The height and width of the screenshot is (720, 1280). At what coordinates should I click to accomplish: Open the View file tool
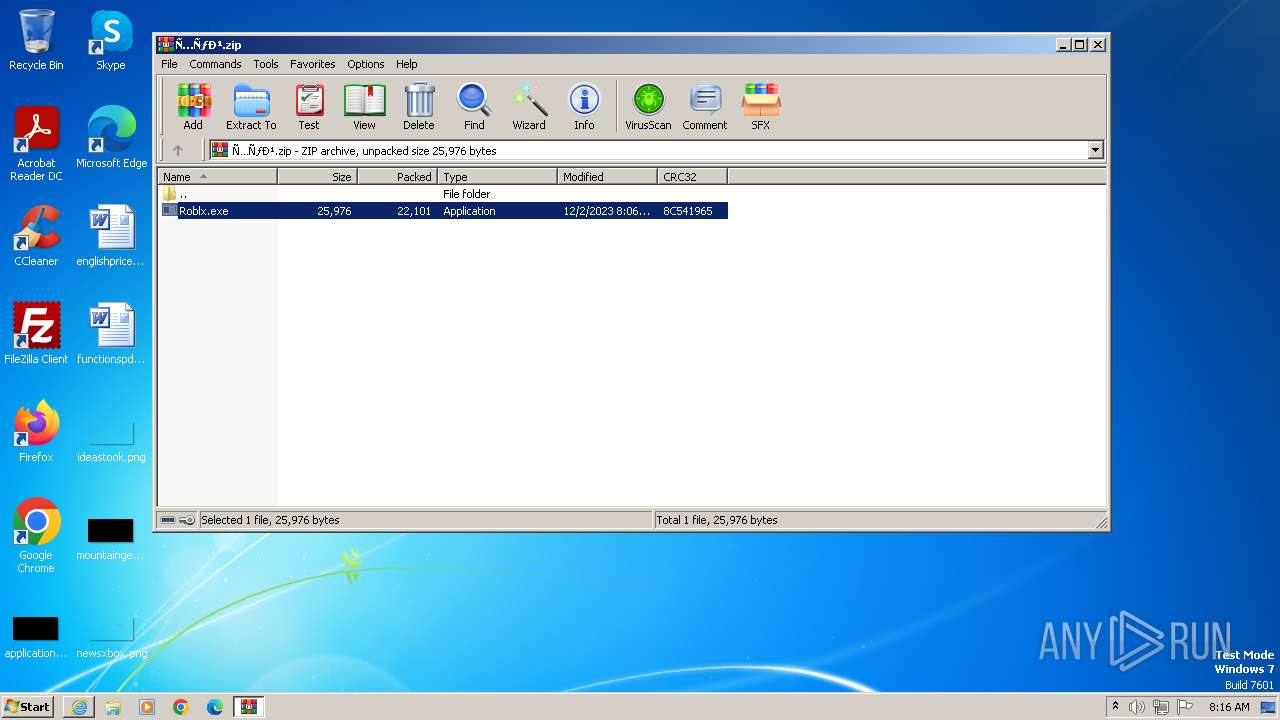point(364,107)
